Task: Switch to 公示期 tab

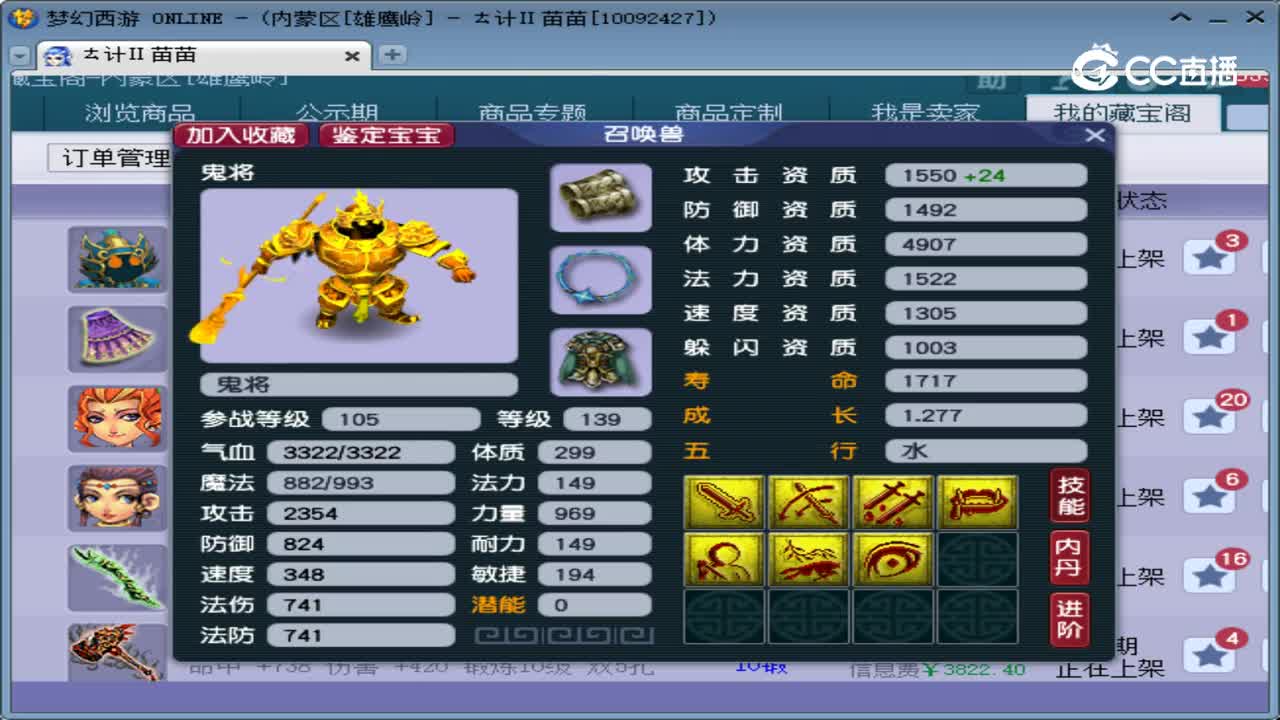Action: [337, 113]
